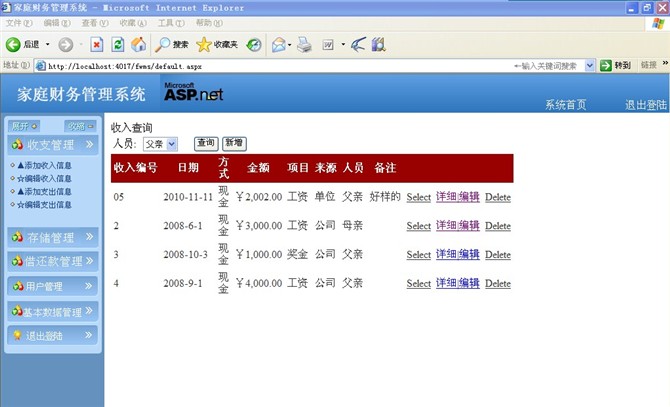
Task: Expand the 基本数据管理 sidebar panel
Action: pyautogui.click(x=89, y=310)
